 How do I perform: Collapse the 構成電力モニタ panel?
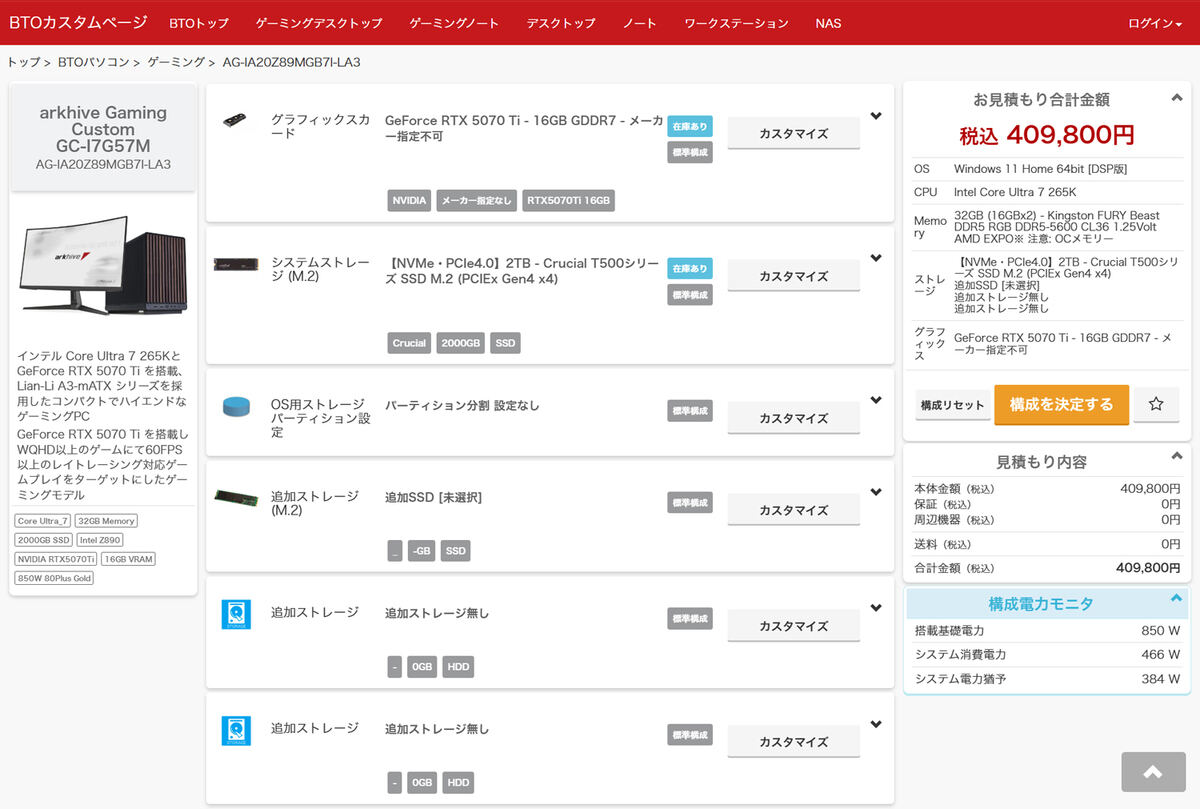click(1176, 598)
